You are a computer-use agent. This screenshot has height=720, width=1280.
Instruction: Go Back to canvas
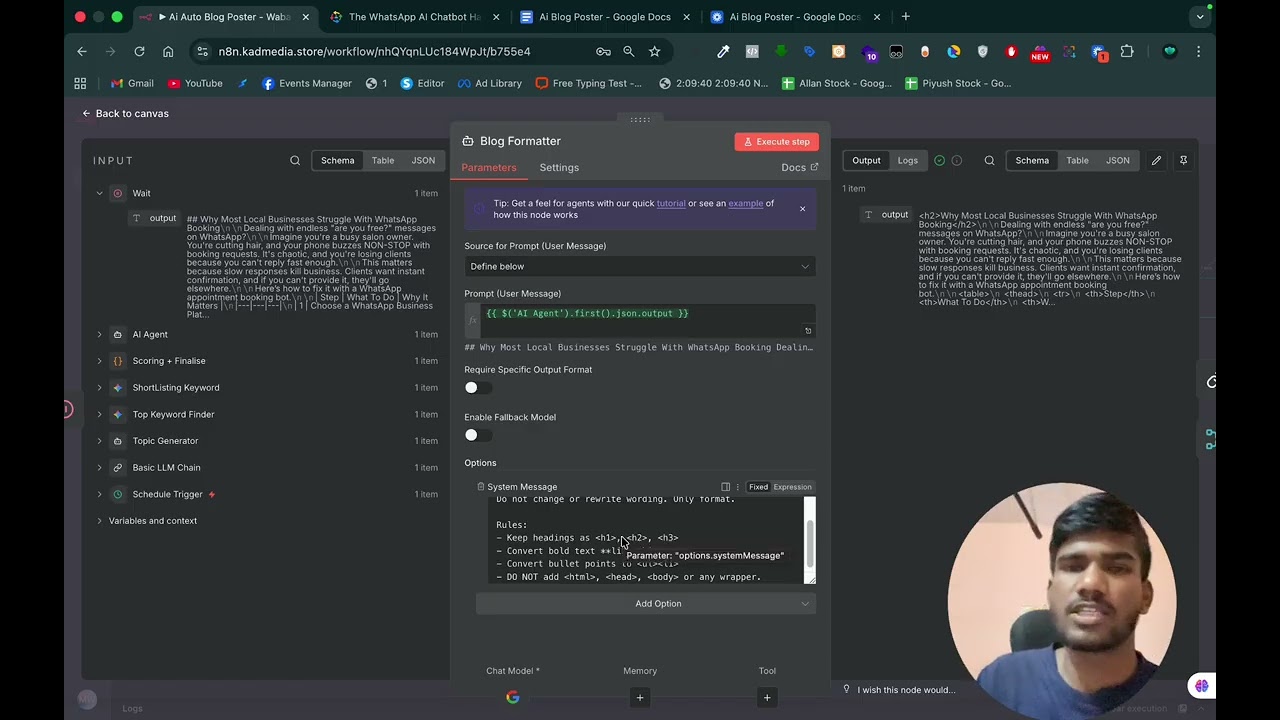pos(126,113)
